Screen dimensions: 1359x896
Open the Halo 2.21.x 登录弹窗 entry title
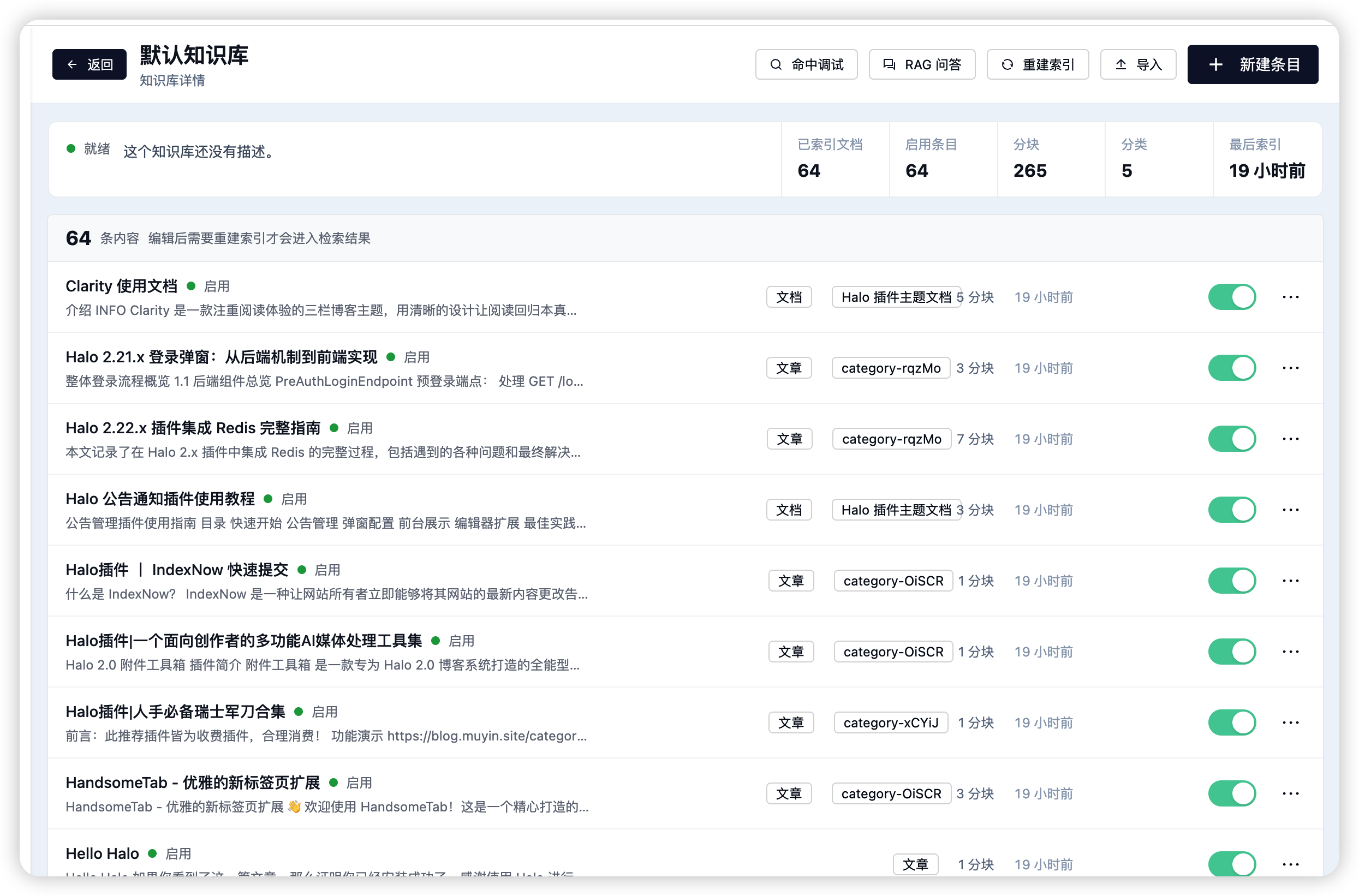coord(221,357)
